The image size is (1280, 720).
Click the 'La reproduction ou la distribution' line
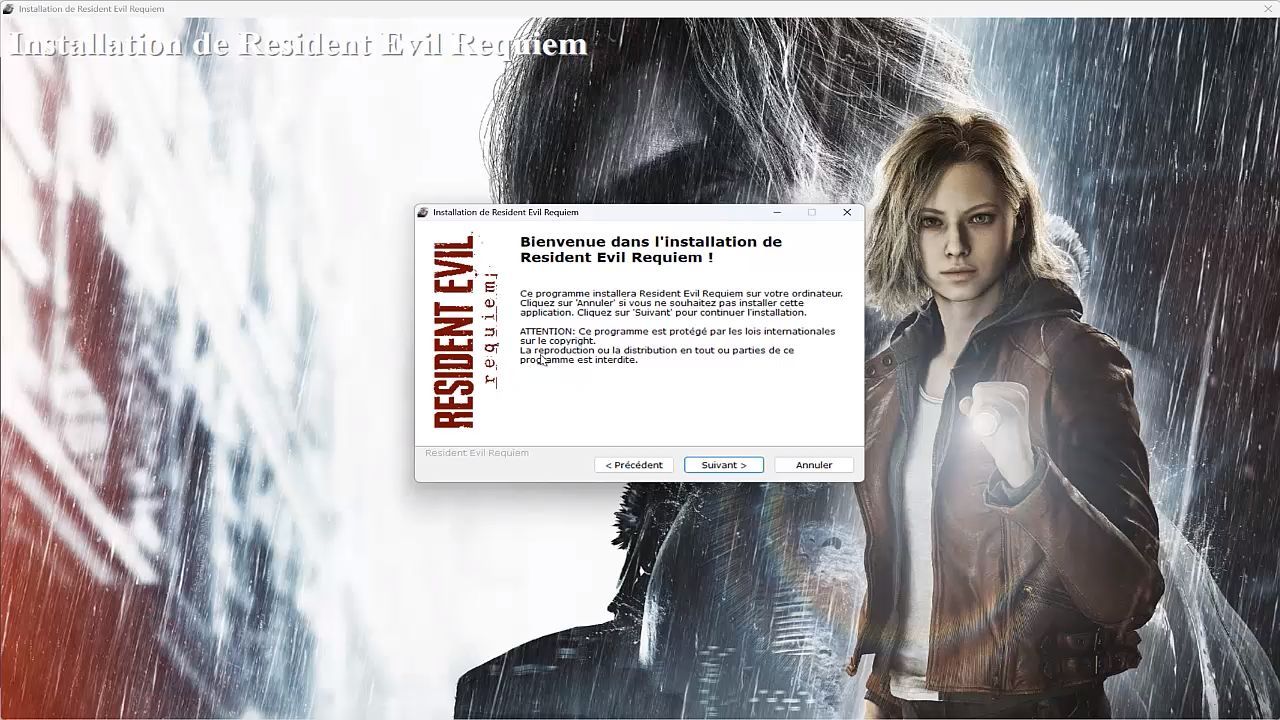[x=656, y=351]
